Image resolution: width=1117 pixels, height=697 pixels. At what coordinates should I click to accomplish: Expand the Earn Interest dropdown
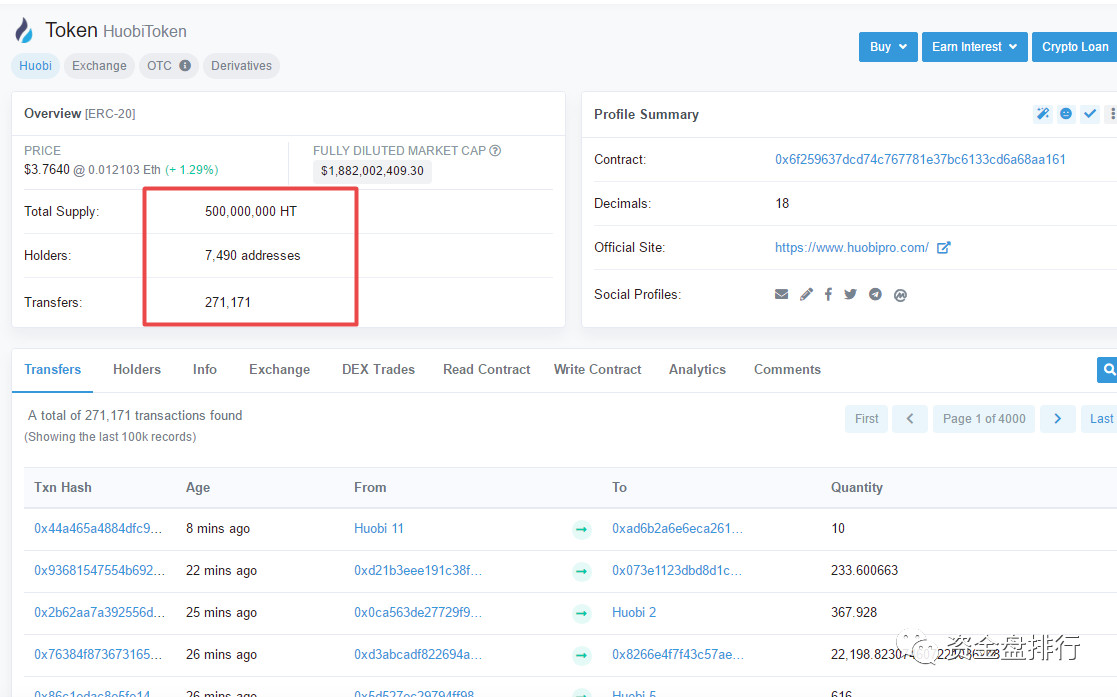(x=974, y=47)
